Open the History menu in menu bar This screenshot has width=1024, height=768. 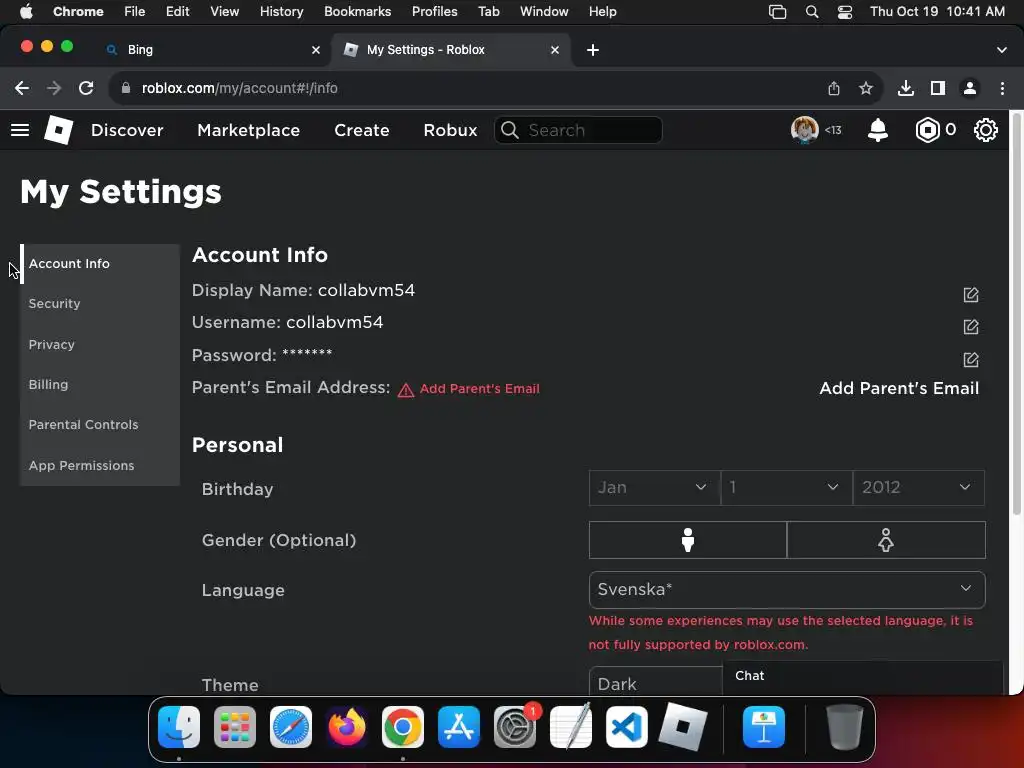tap(281, 12)
